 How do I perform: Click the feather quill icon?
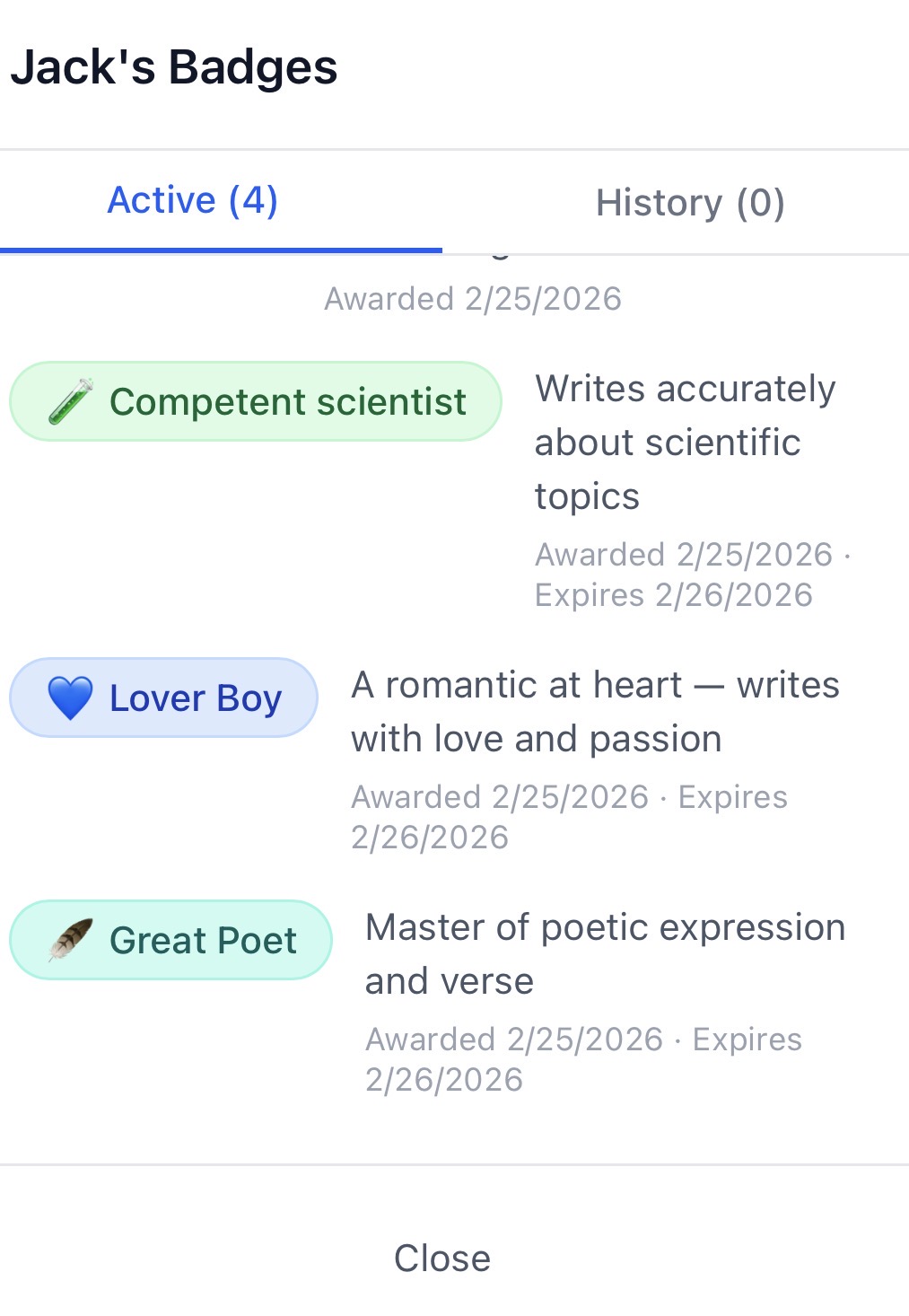[x=71, y=940]
